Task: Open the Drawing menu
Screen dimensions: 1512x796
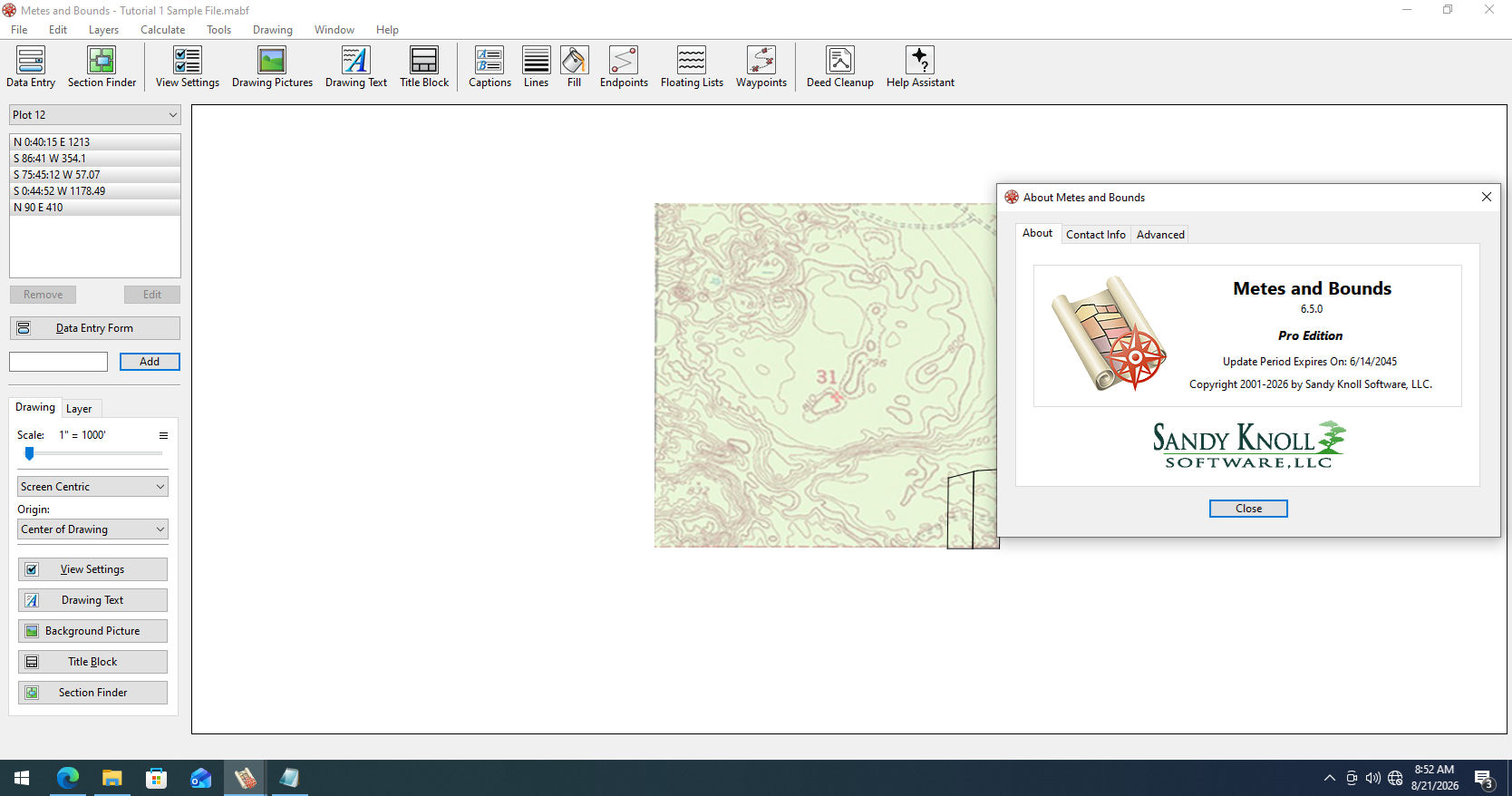Action: (273, 30)
